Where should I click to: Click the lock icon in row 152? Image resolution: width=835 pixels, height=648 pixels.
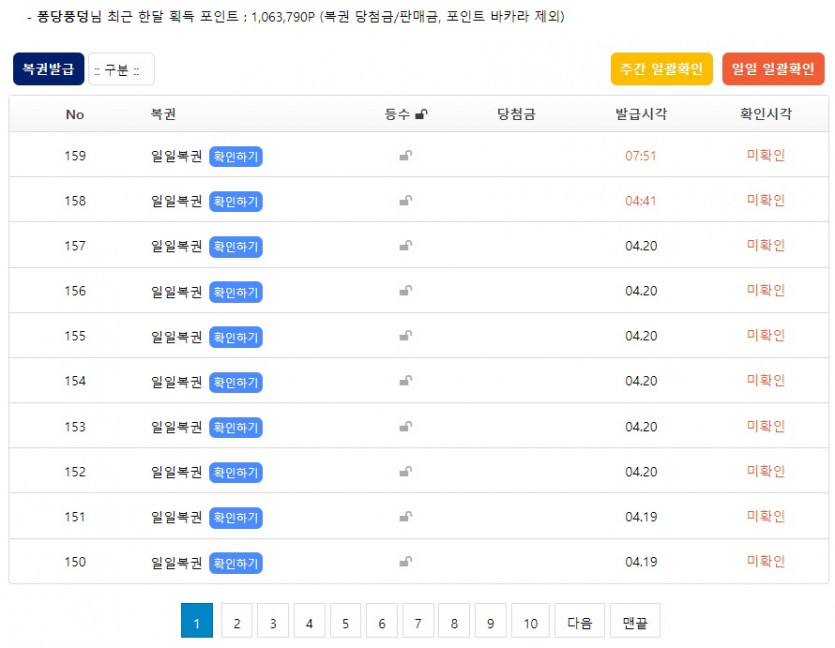406,472
